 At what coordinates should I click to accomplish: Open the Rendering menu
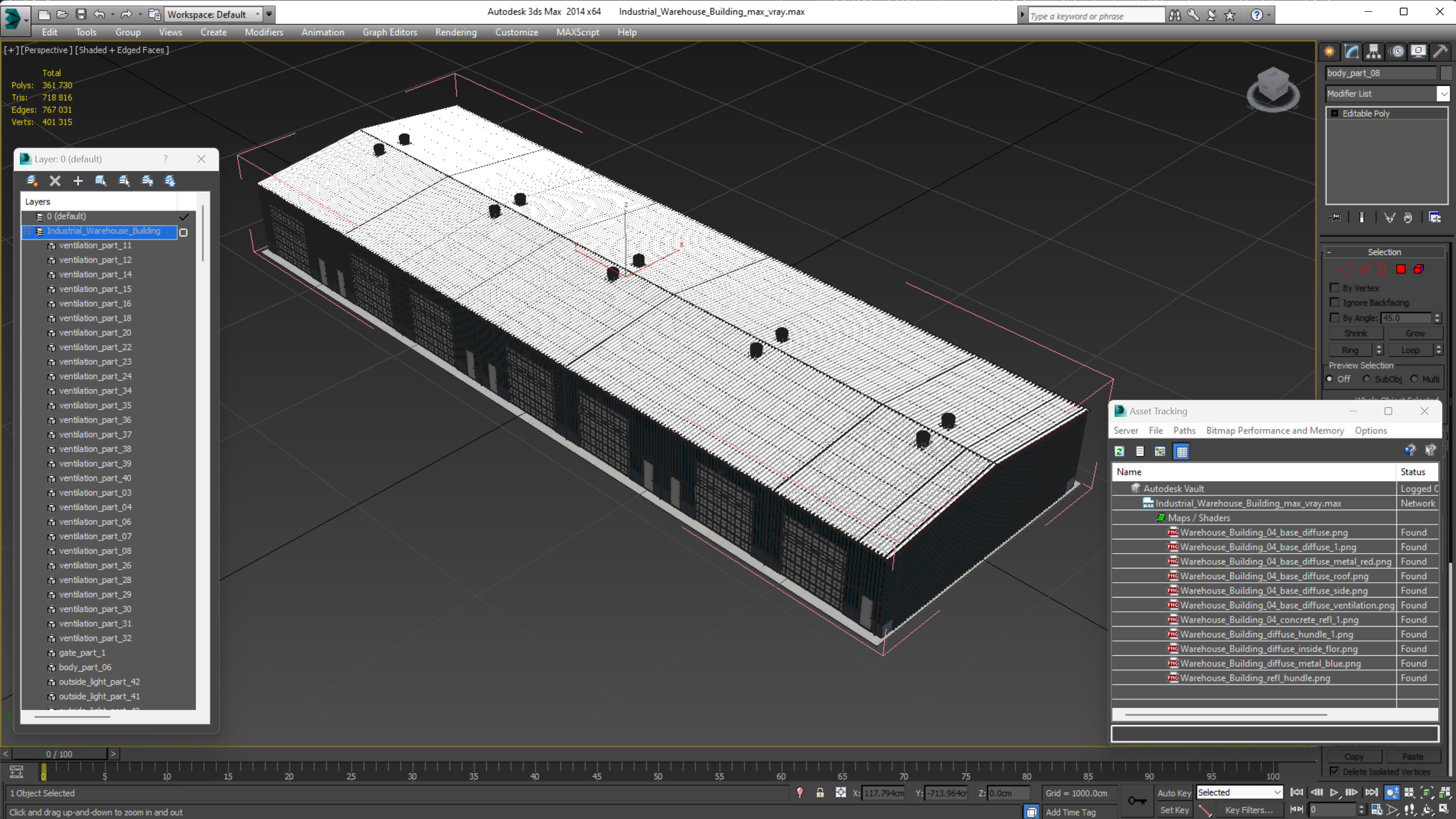456,32
